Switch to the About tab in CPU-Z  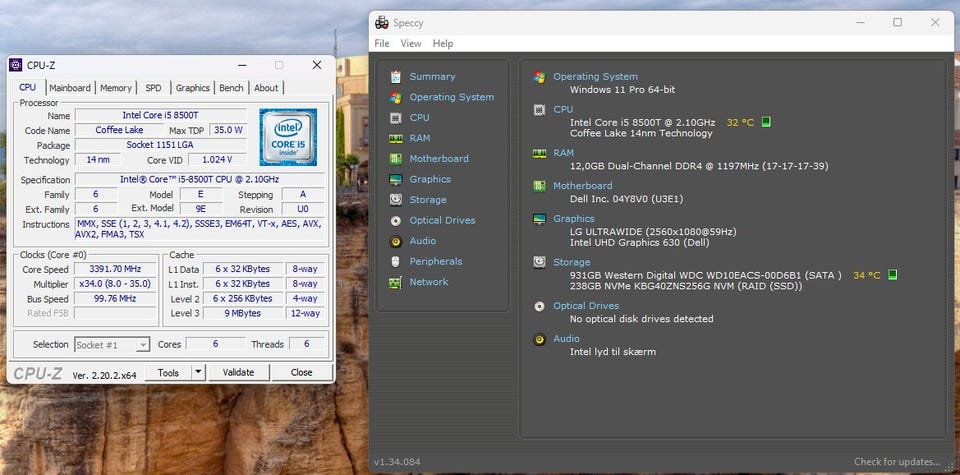coord(266,88)
